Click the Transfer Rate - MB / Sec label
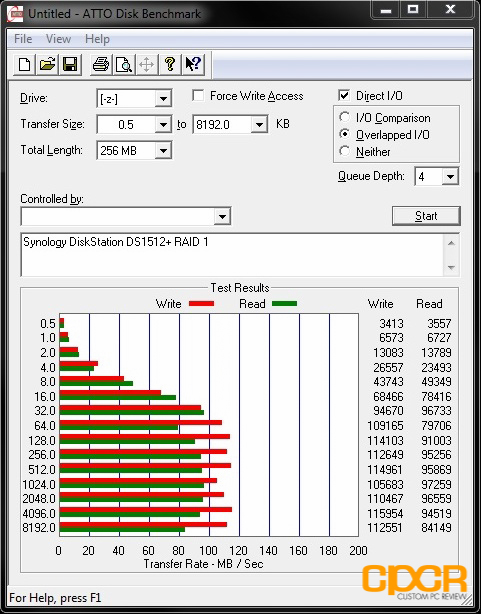 (x=203, y=564)
